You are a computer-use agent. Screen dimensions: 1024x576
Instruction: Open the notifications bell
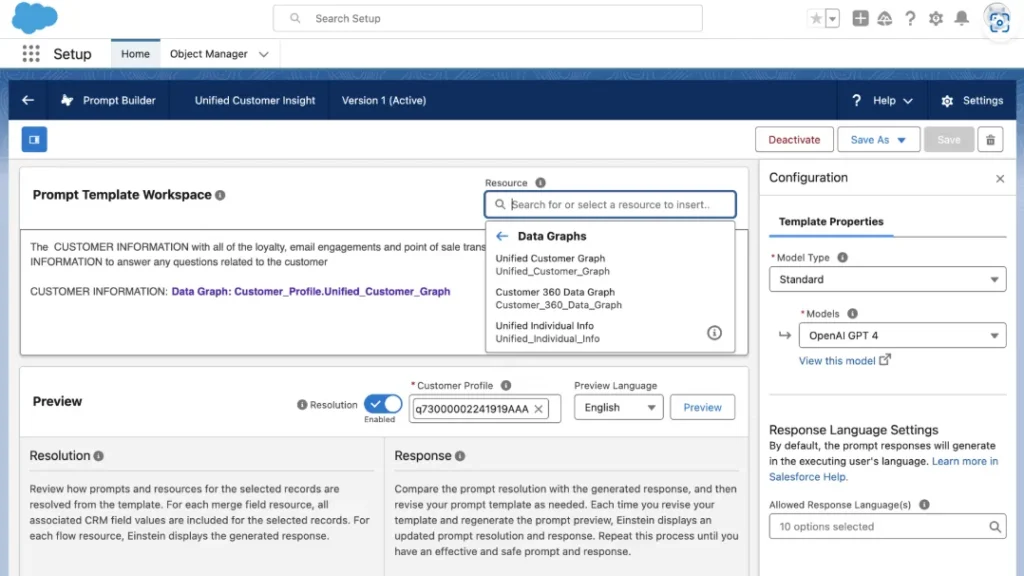(961, 18)
